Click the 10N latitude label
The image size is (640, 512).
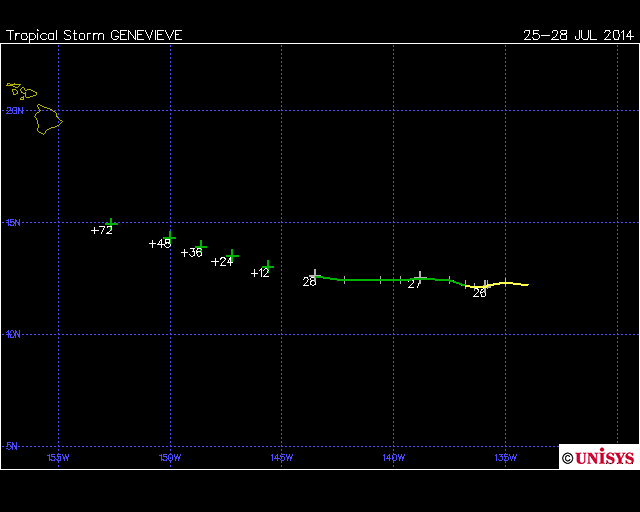(13, 334)
